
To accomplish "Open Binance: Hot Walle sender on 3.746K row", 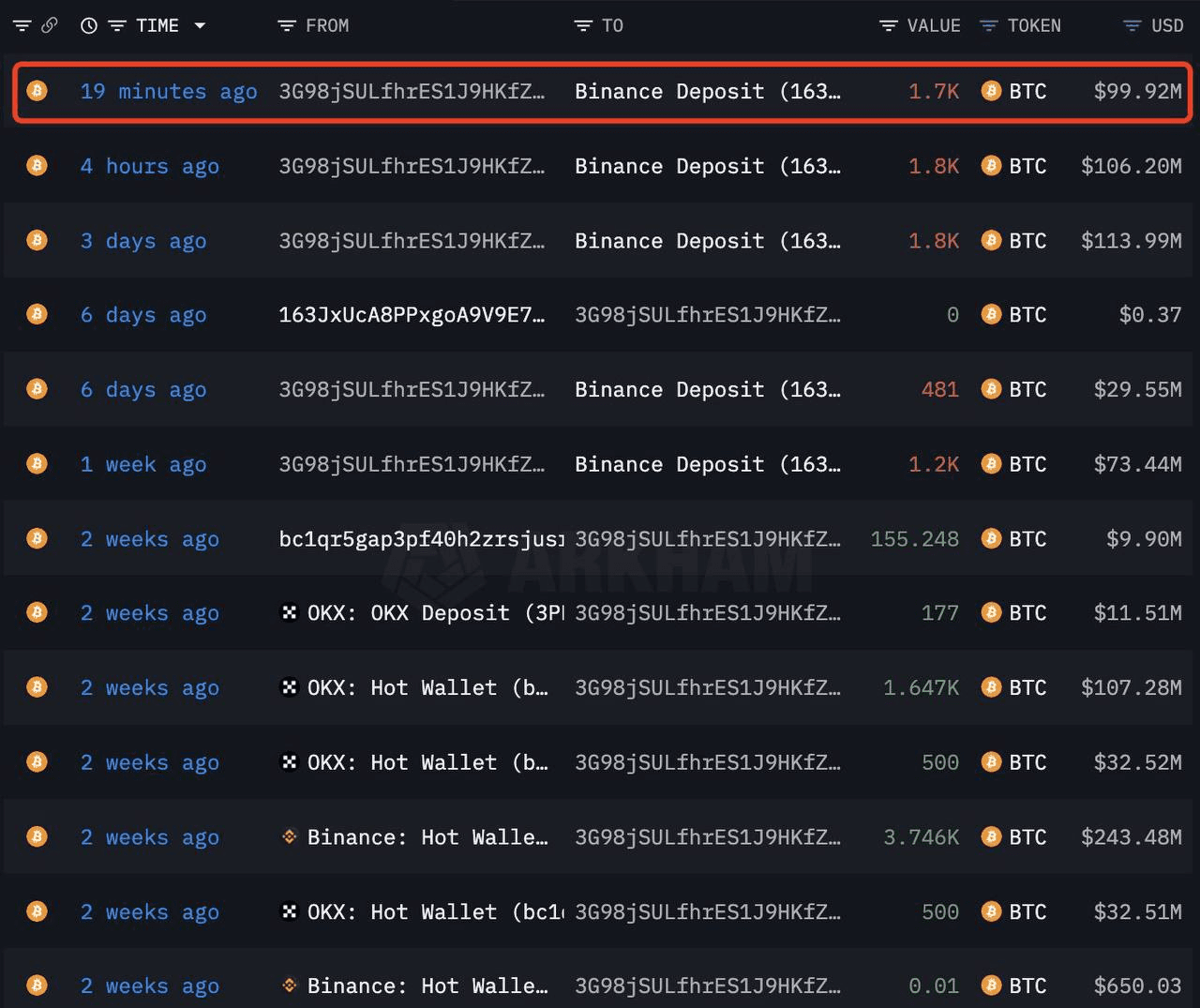I will click(427, 837).
